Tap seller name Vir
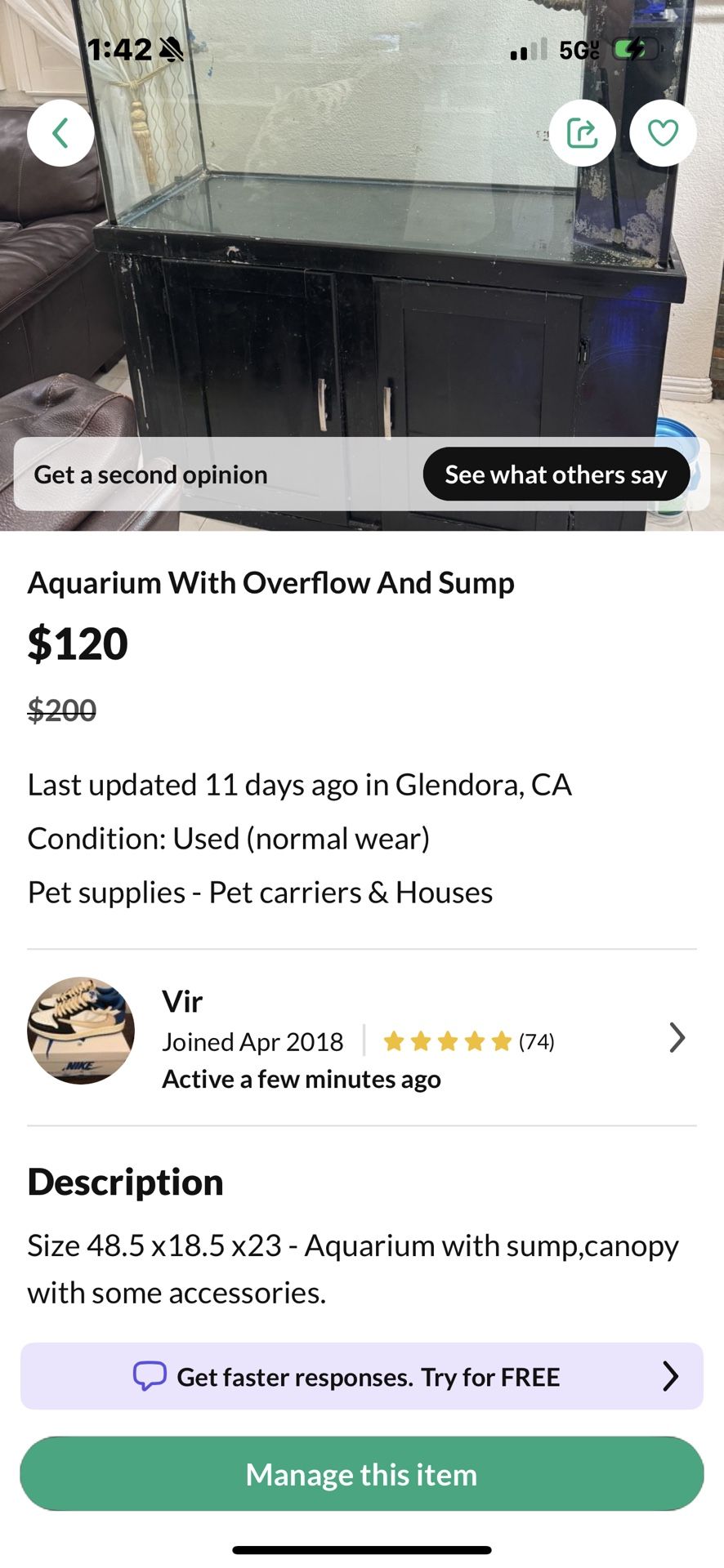The image size is (724, 1568). [182, 1001]
